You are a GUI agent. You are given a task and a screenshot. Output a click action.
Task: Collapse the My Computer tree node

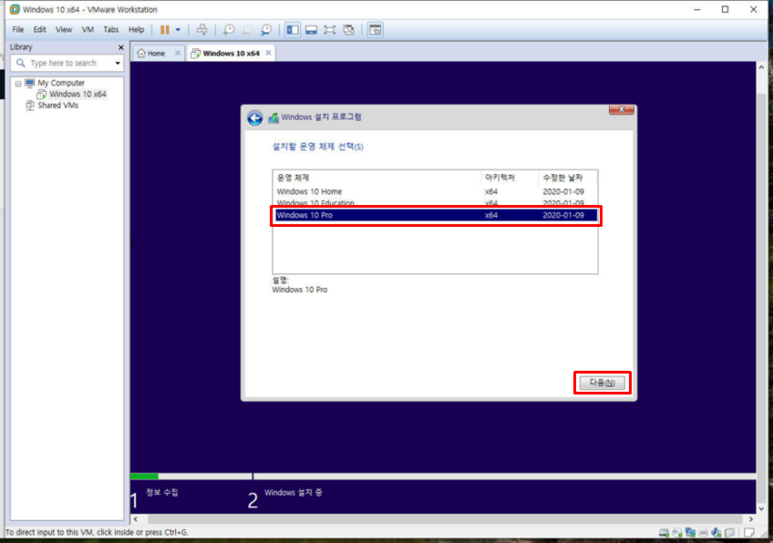(18, 83)
